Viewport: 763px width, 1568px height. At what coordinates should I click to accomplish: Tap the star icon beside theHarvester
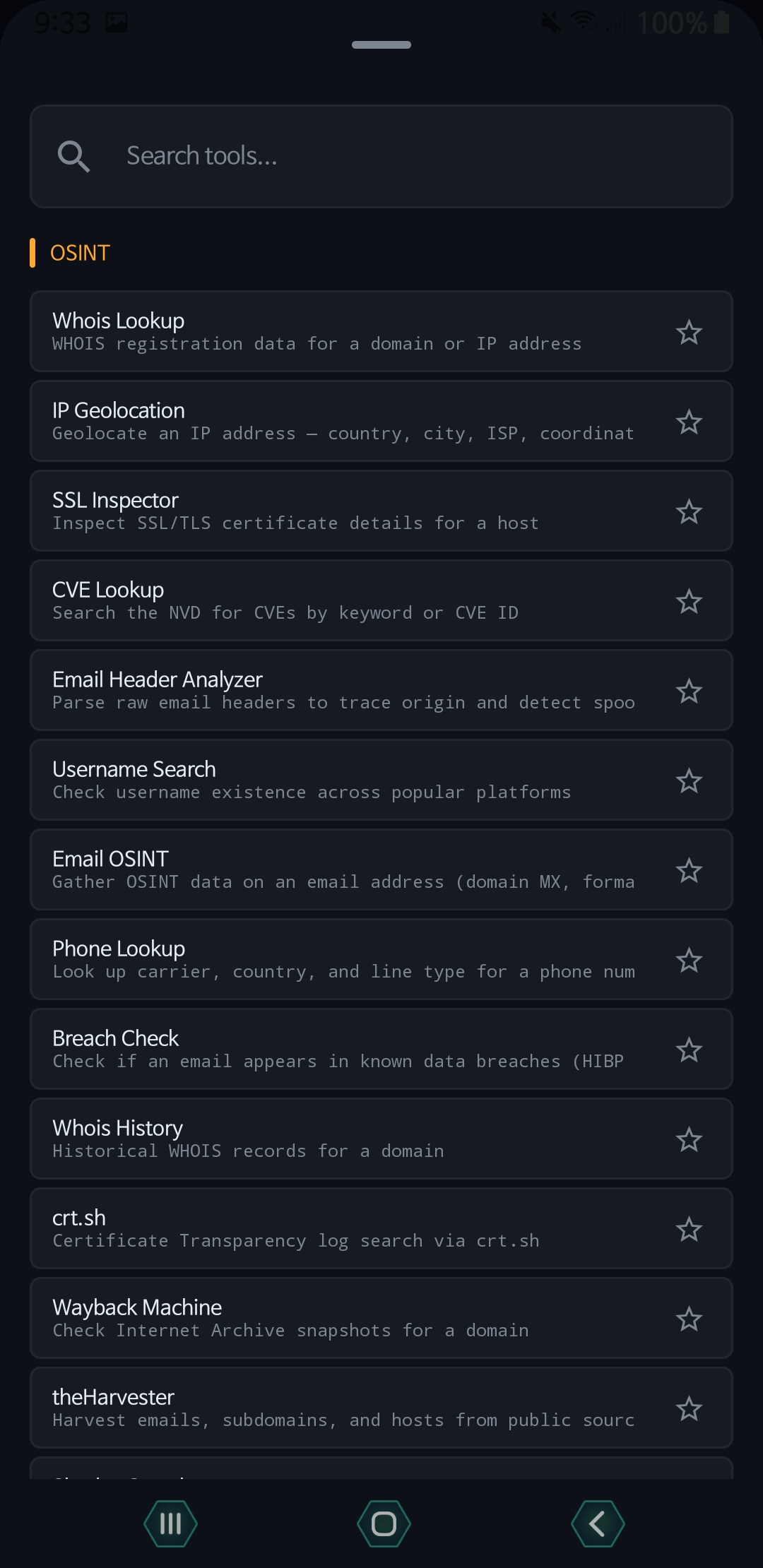[689, 1408]
